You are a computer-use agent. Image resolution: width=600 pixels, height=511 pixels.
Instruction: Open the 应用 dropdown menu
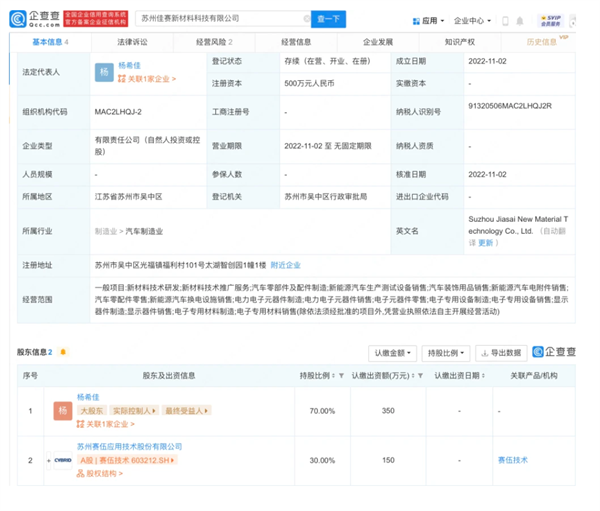428,21
